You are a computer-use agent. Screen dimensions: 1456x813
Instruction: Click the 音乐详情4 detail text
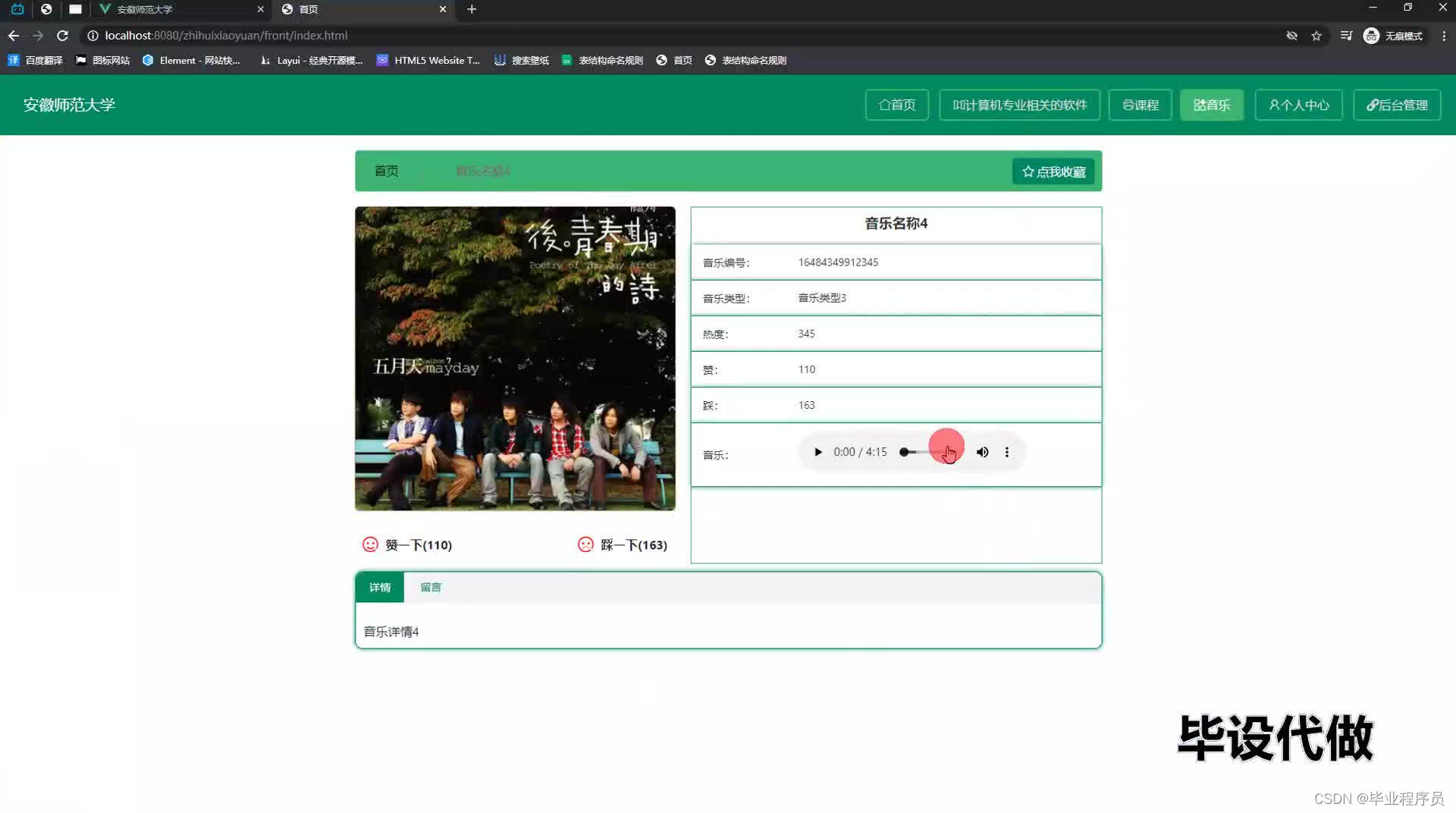(391, 631)
